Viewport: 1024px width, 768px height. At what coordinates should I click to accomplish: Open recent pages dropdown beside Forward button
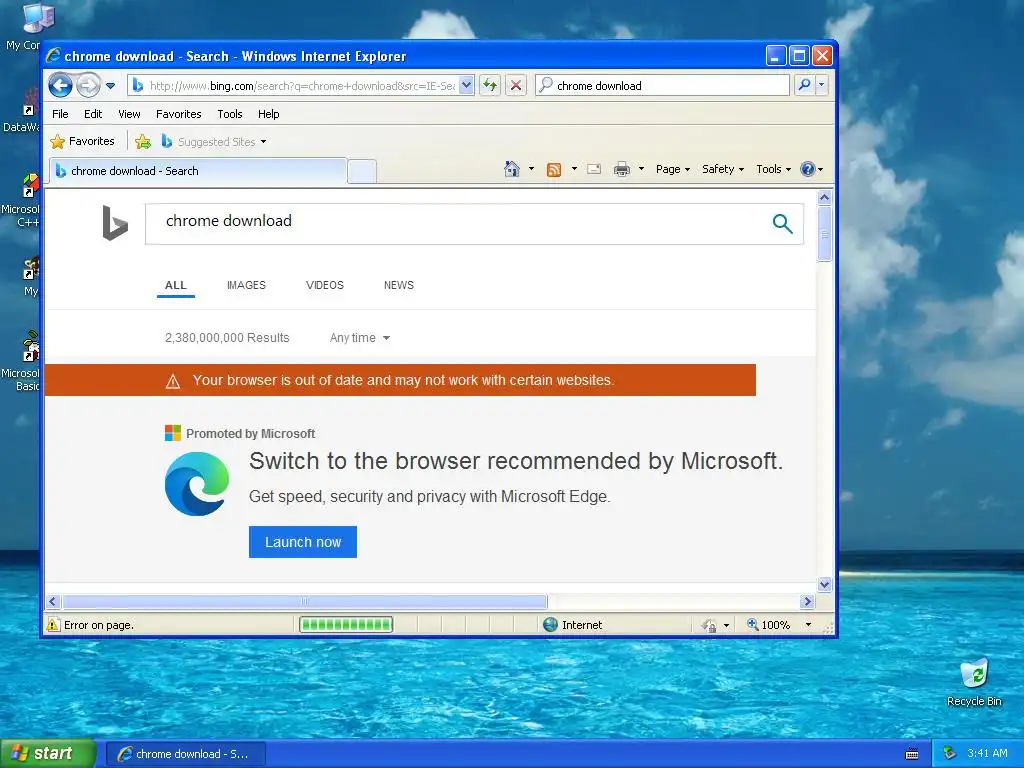(x=110, y=86)
